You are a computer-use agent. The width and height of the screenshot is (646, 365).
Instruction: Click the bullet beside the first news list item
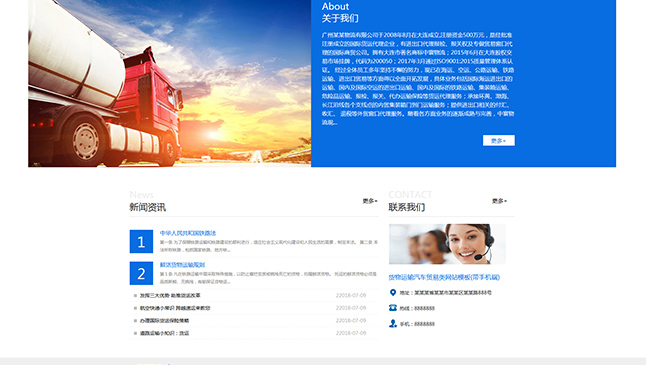click(x=135, y=295)
